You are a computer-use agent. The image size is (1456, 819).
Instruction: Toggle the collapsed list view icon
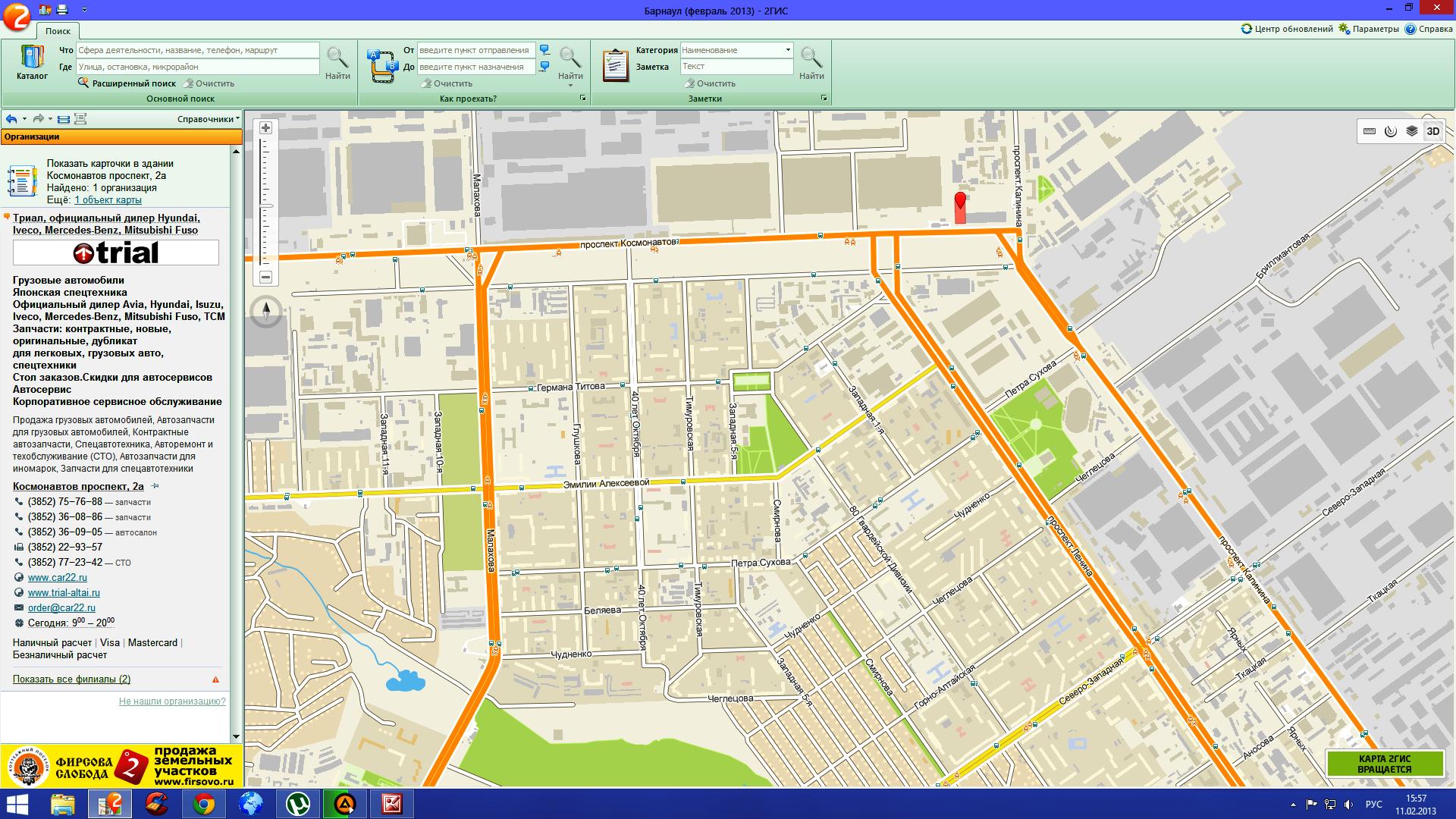coord(64,119)
